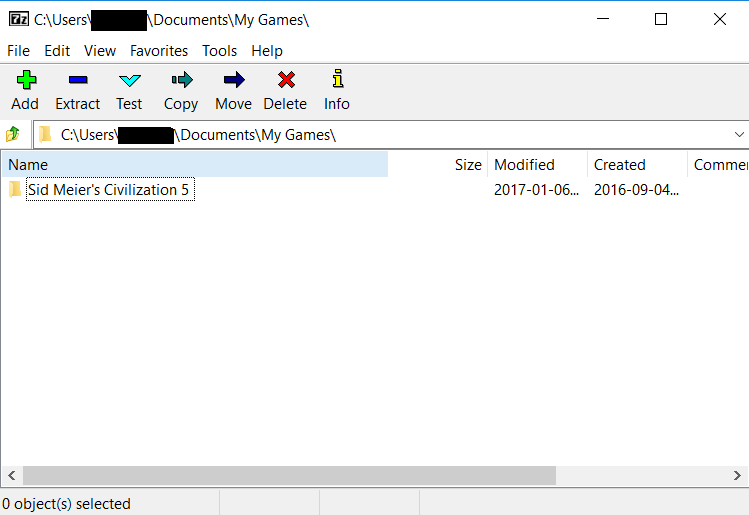Sort by Comment column header
749x515 pixels.
[718, 165]
